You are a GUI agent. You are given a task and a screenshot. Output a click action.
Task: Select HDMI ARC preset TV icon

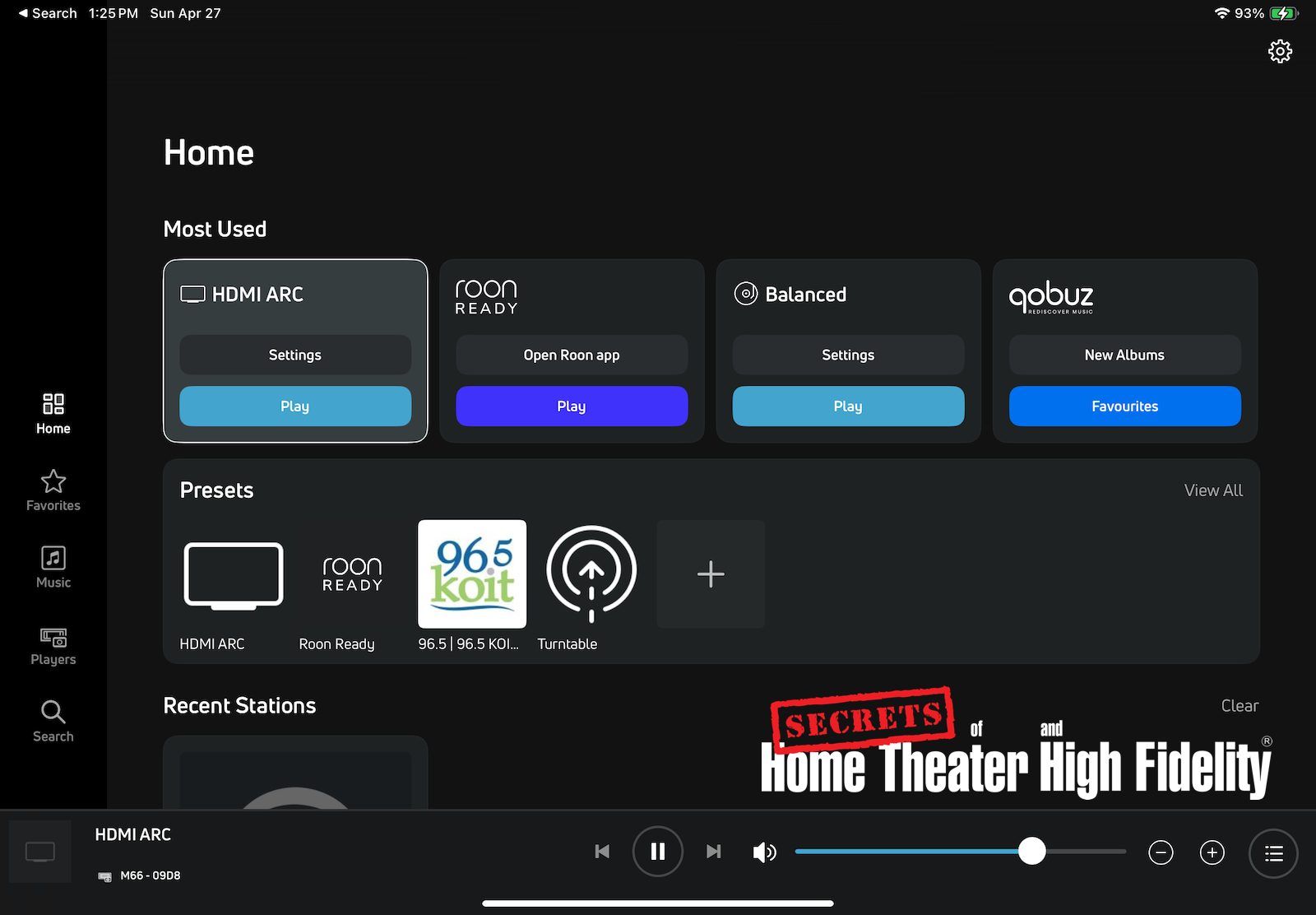pyautogui.click(x=234, y=574)
